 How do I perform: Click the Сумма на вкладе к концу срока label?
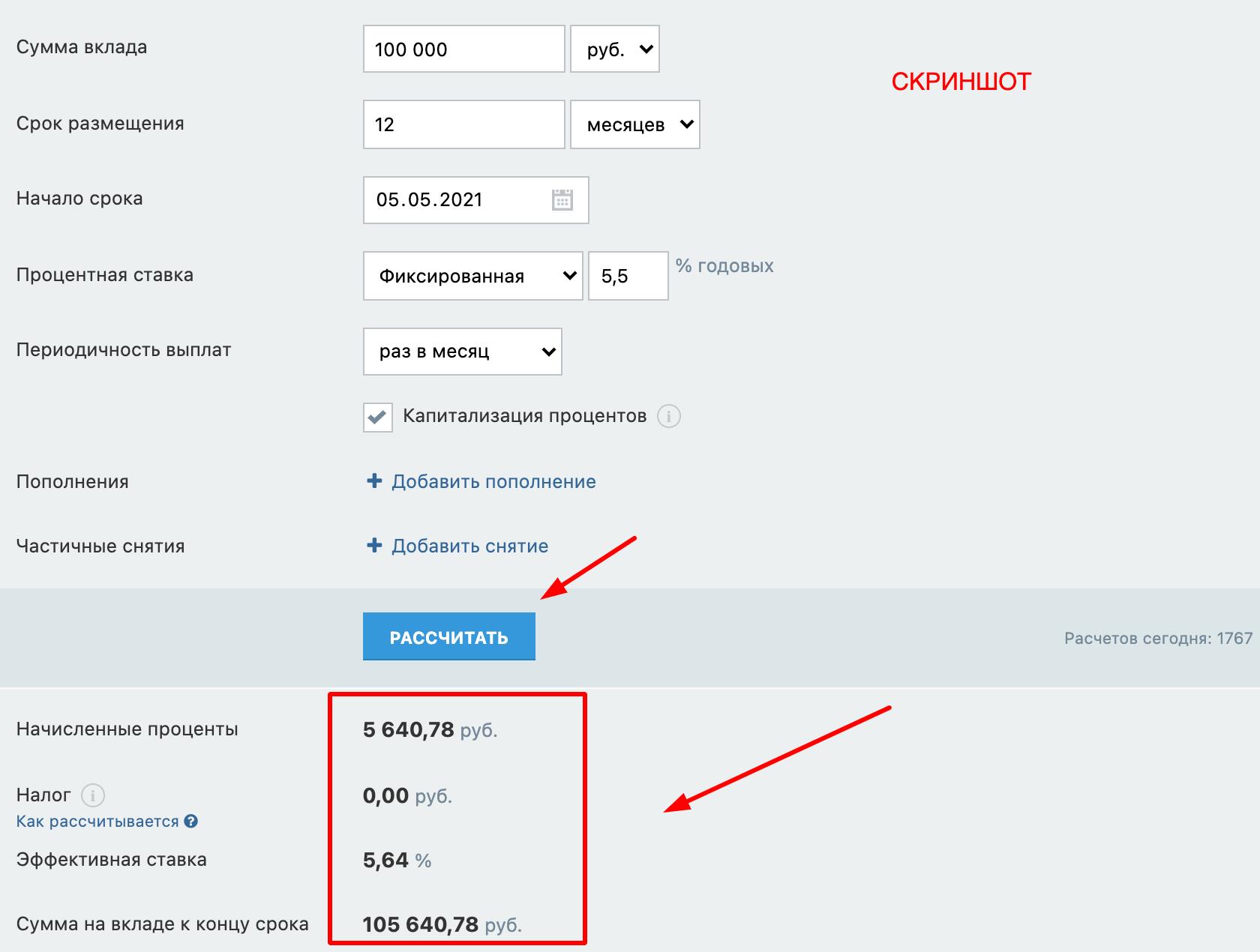(163, 924)
